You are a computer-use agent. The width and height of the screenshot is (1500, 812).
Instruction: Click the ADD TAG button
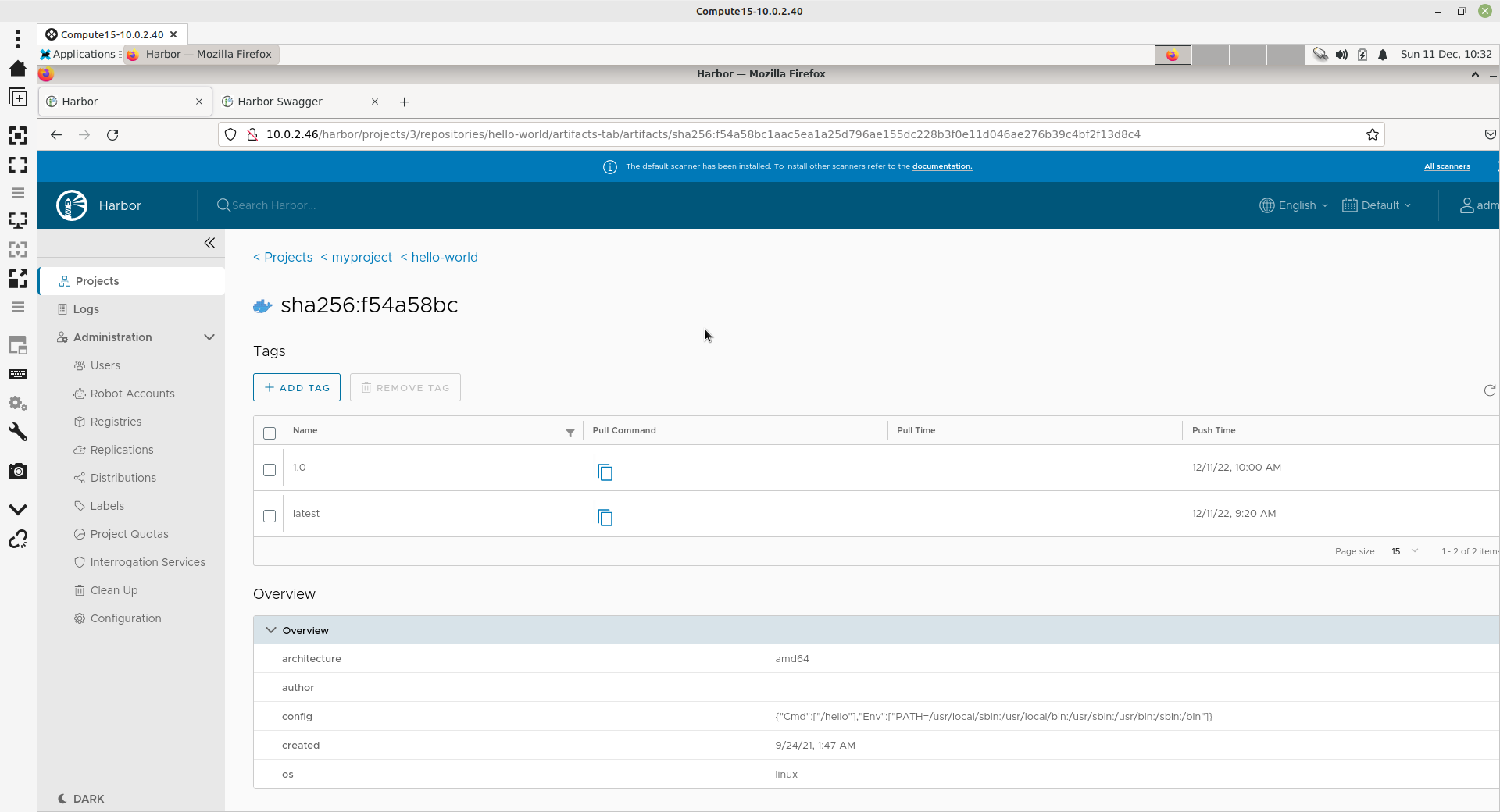point(297,387)
